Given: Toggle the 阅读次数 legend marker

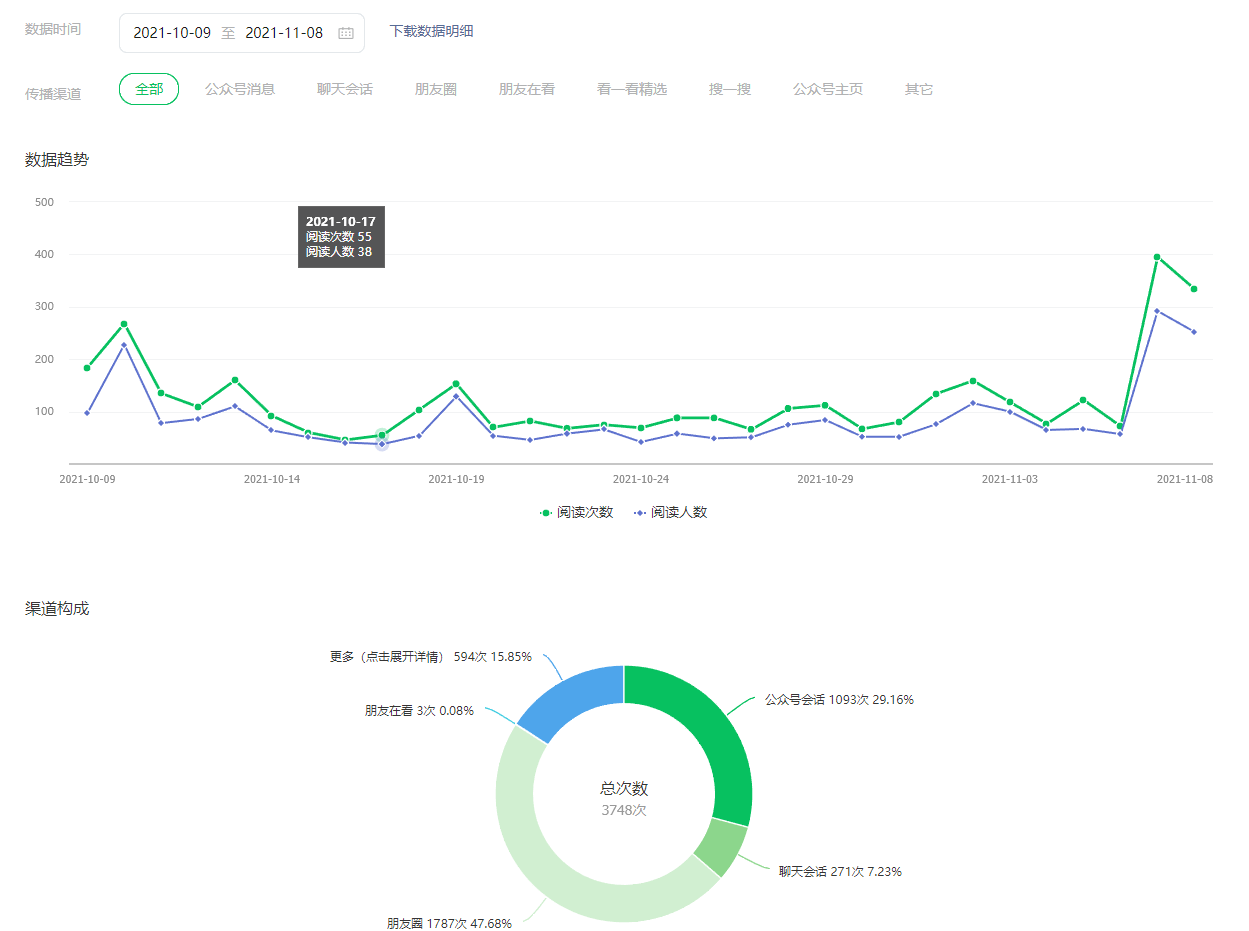Looking at the screenshot, I should [546, 512].
